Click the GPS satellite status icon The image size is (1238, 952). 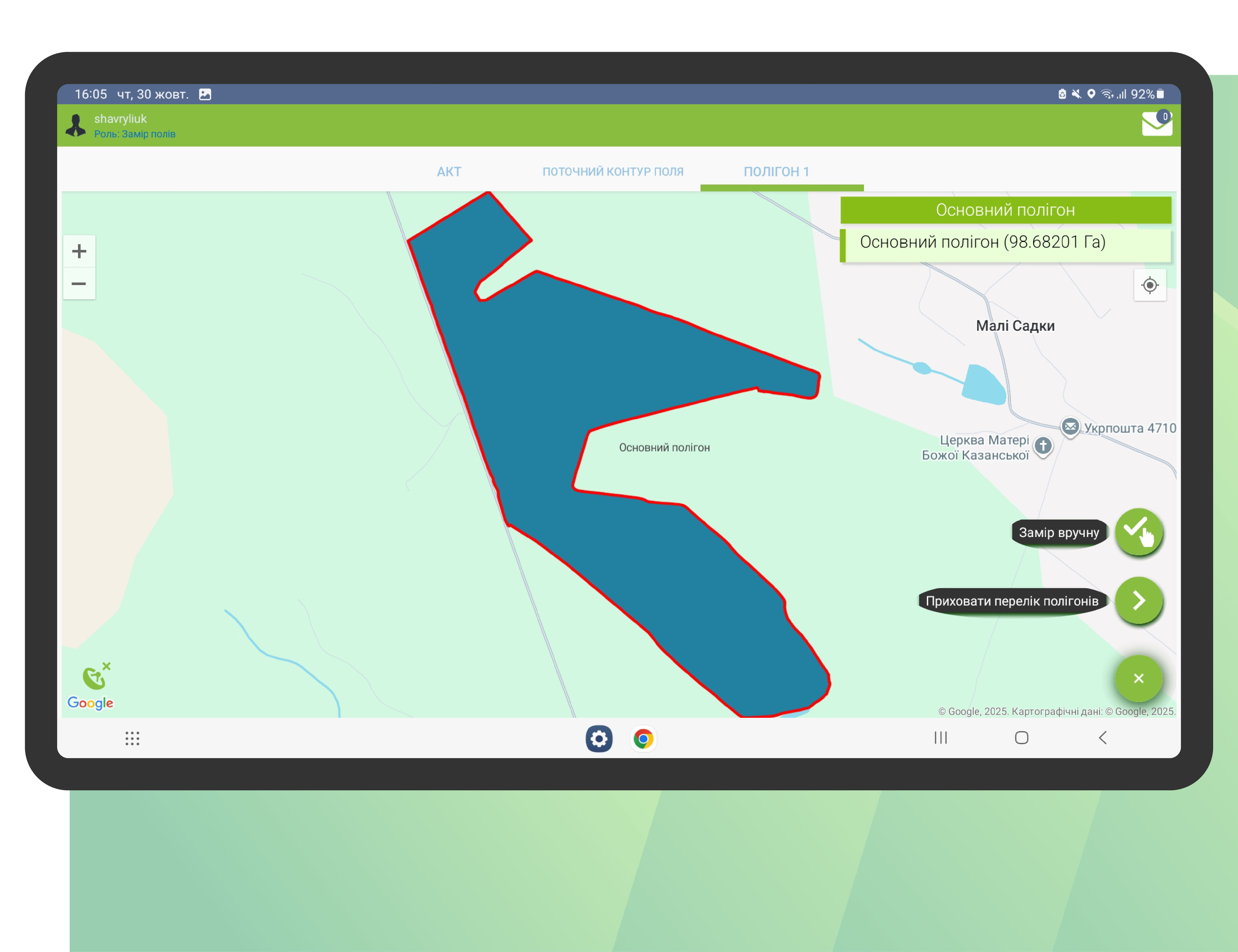(95, 676)
